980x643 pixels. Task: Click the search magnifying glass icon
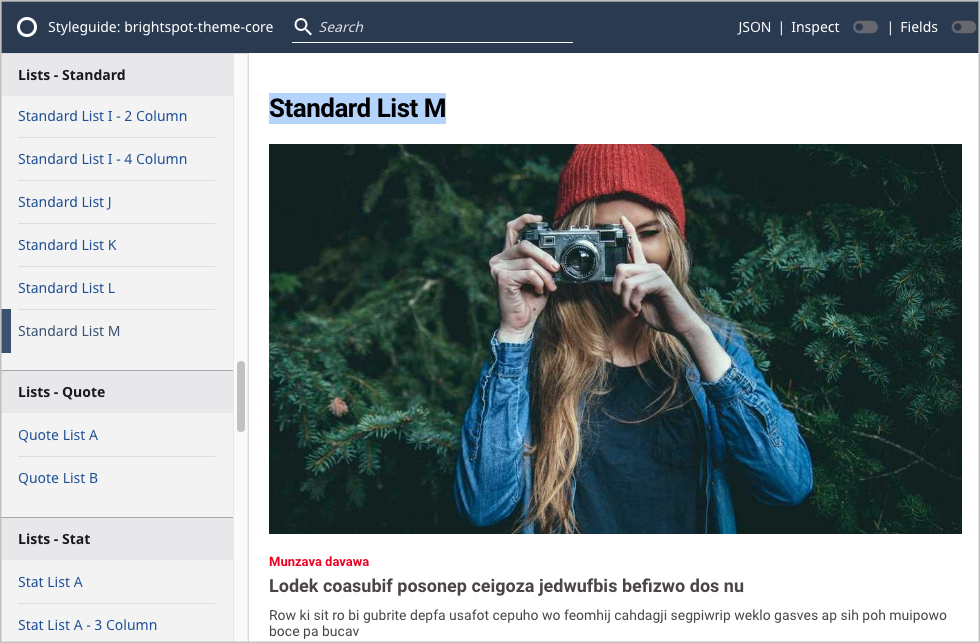coord(302,27)
